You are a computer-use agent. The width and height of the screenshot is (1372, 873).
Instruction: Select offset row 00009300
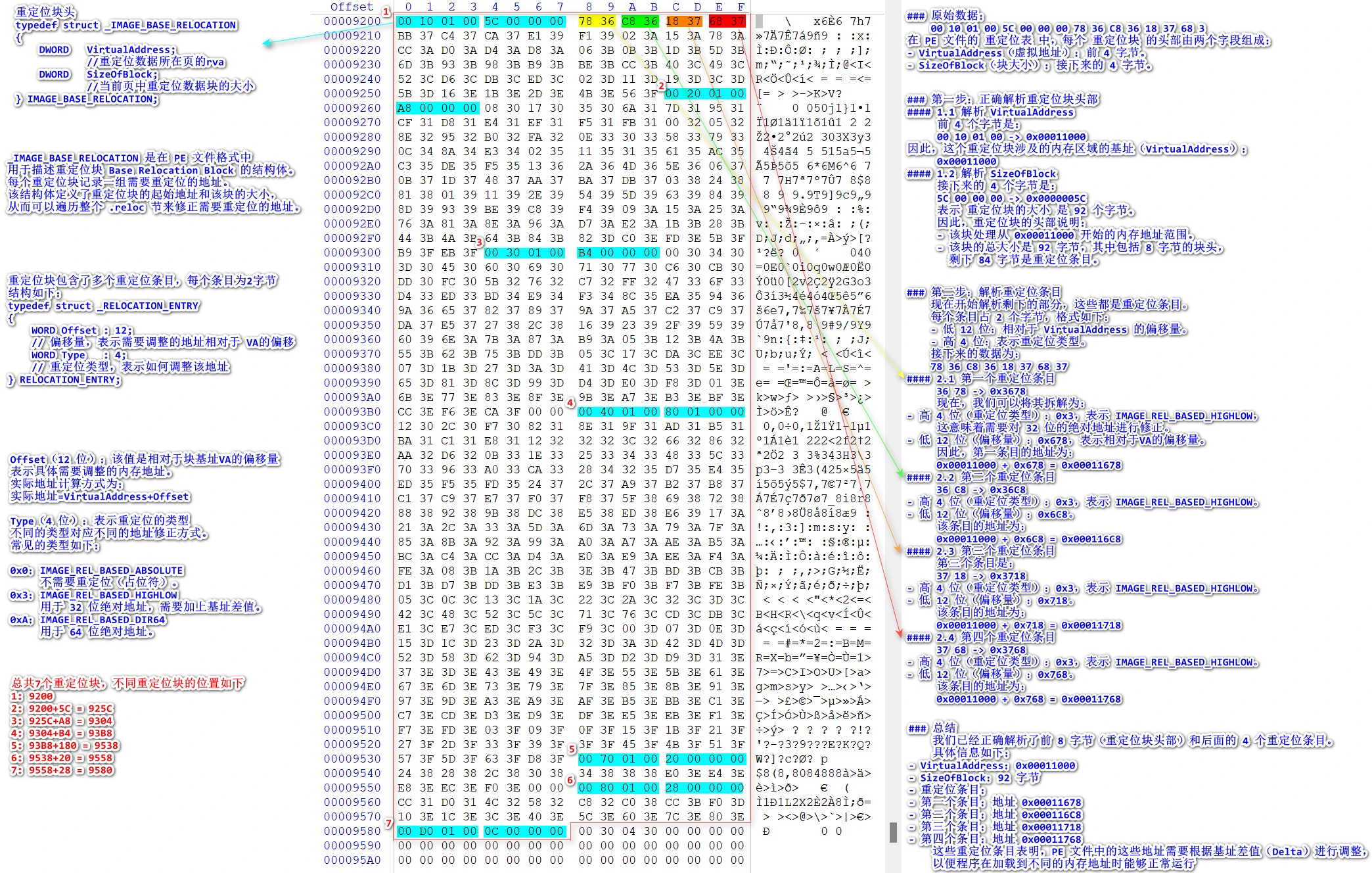tap(352, 252)
